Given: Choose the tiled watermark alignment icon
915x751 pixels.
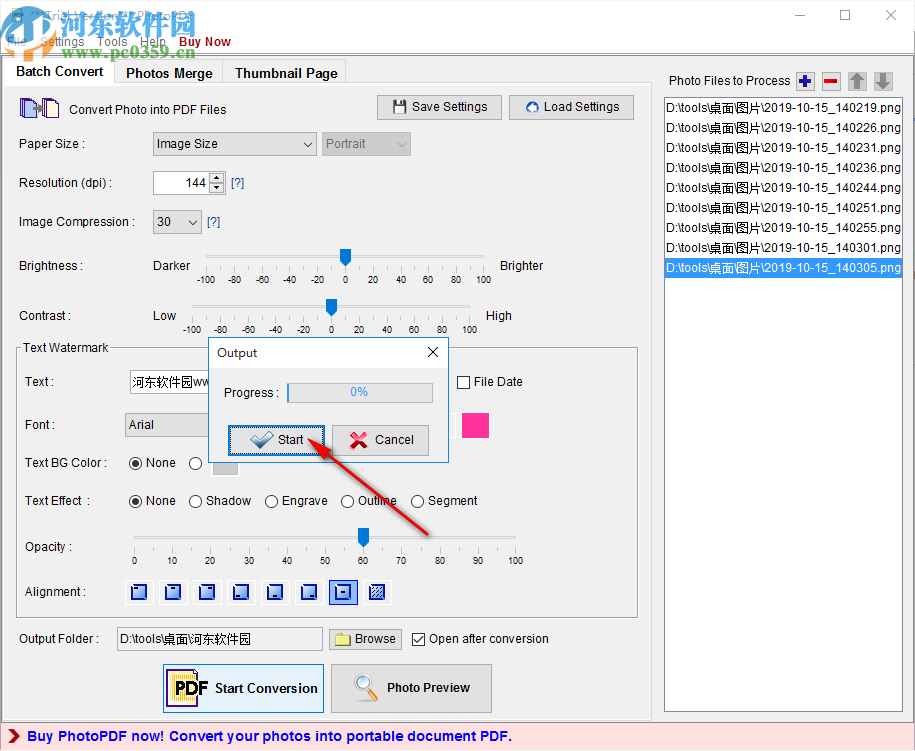Looking at the screenshot, I should 377,592.
